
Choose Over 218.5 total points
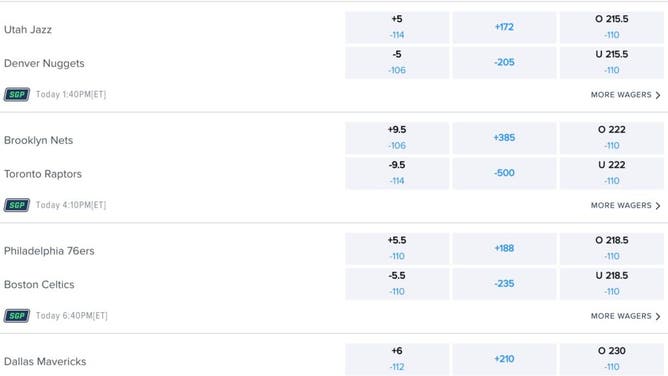[x=612, y=249]
